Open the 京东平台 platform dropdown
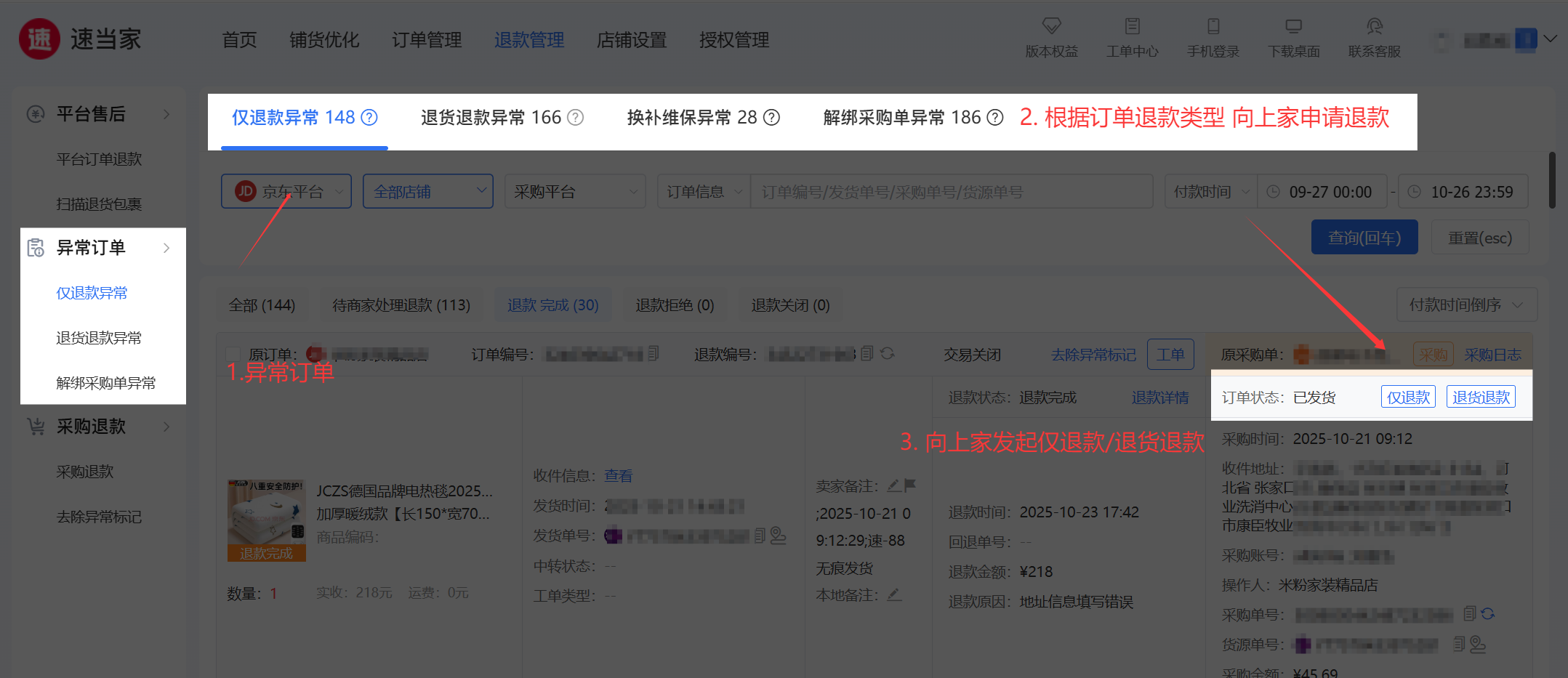The image size is (1568, 678). [286, 192]
